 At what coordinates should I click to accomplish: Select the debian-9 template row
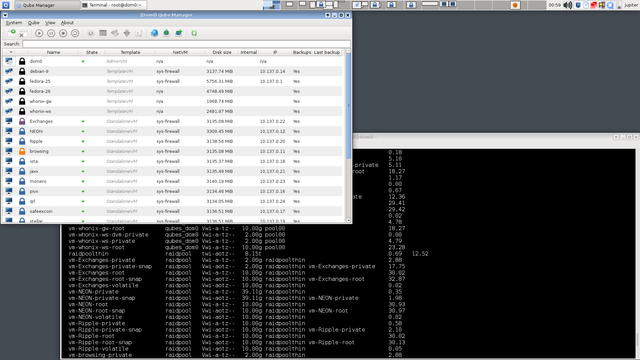coord(173,71)
